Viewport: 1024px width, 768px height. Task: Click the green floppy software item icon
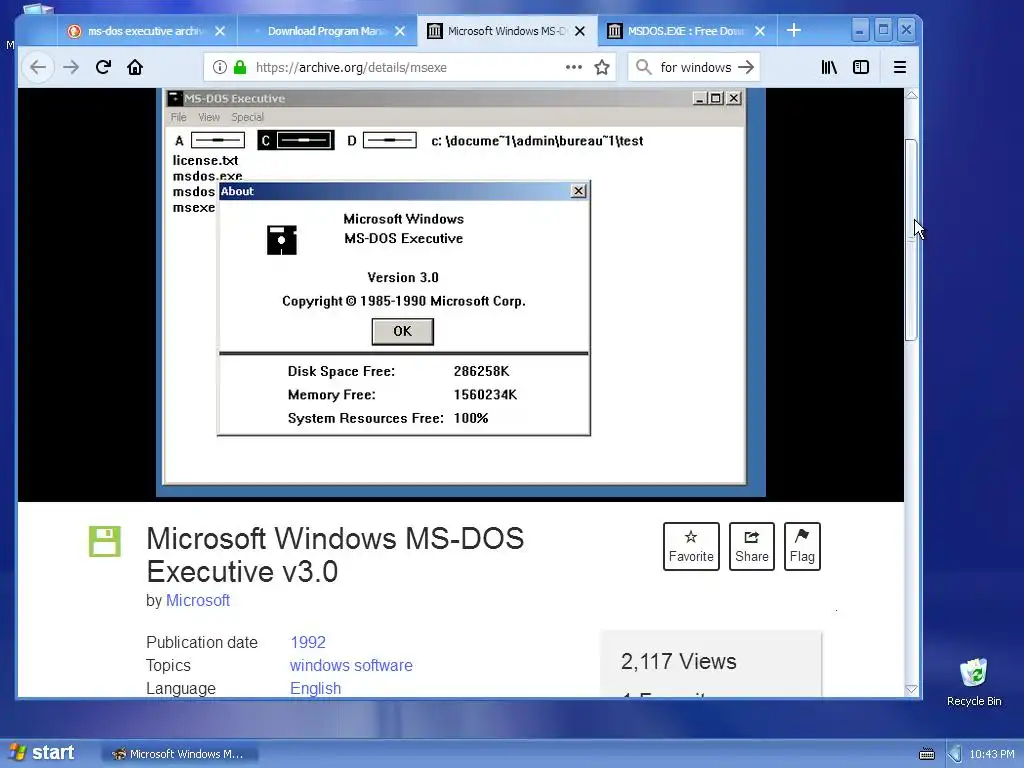(x=104, y=541)
